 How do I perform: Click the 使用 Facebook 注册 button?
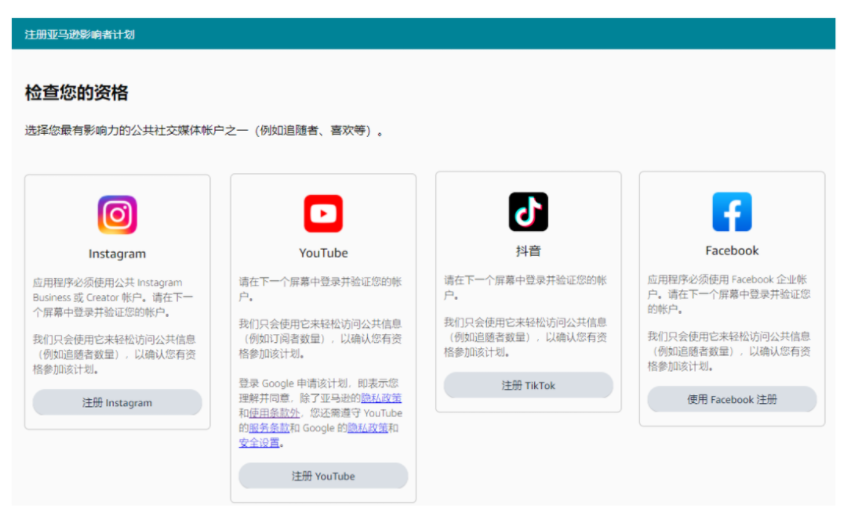[732, 399]
